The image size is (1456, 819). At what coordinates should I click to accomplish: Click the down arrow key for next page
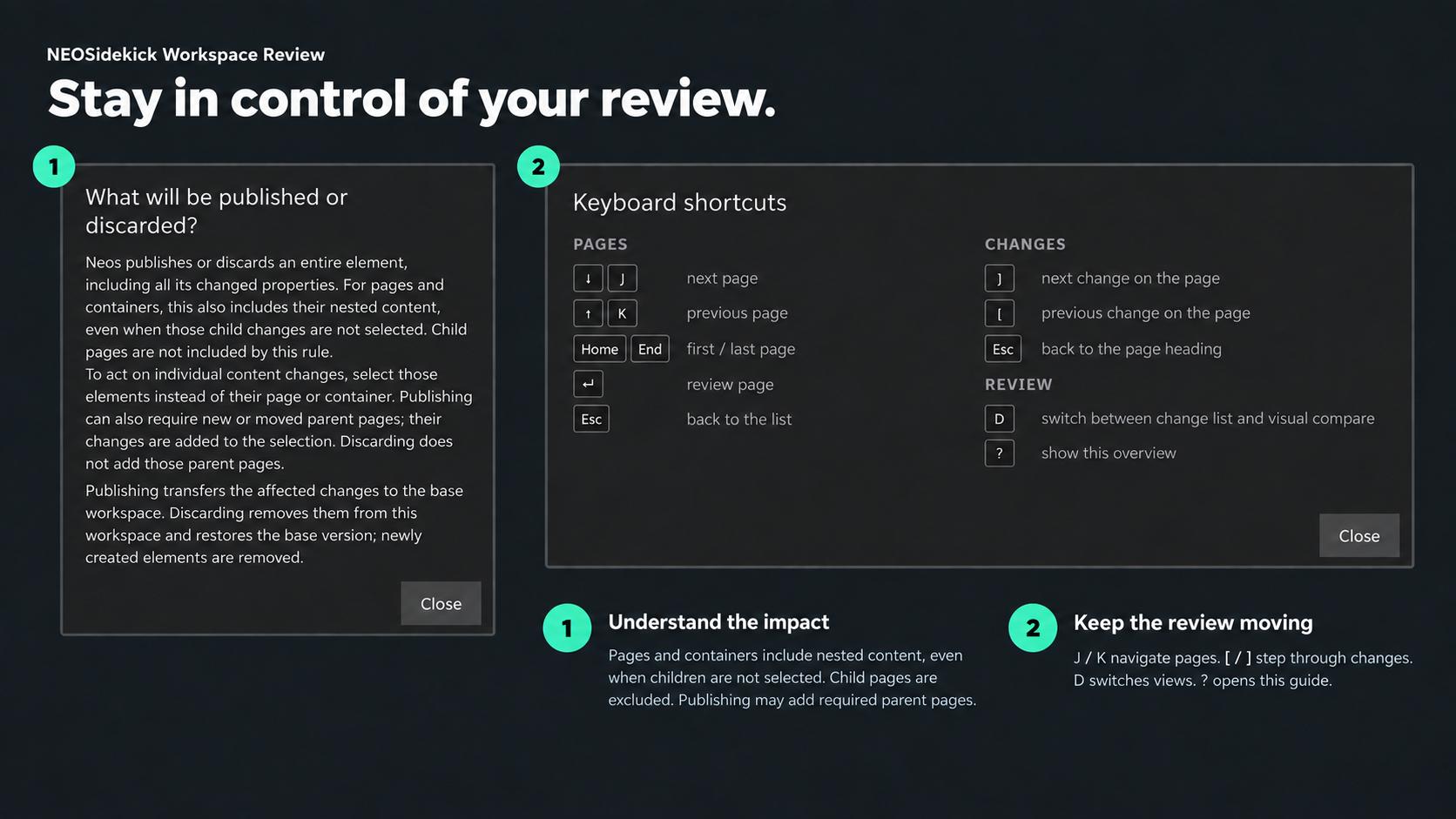588,279
